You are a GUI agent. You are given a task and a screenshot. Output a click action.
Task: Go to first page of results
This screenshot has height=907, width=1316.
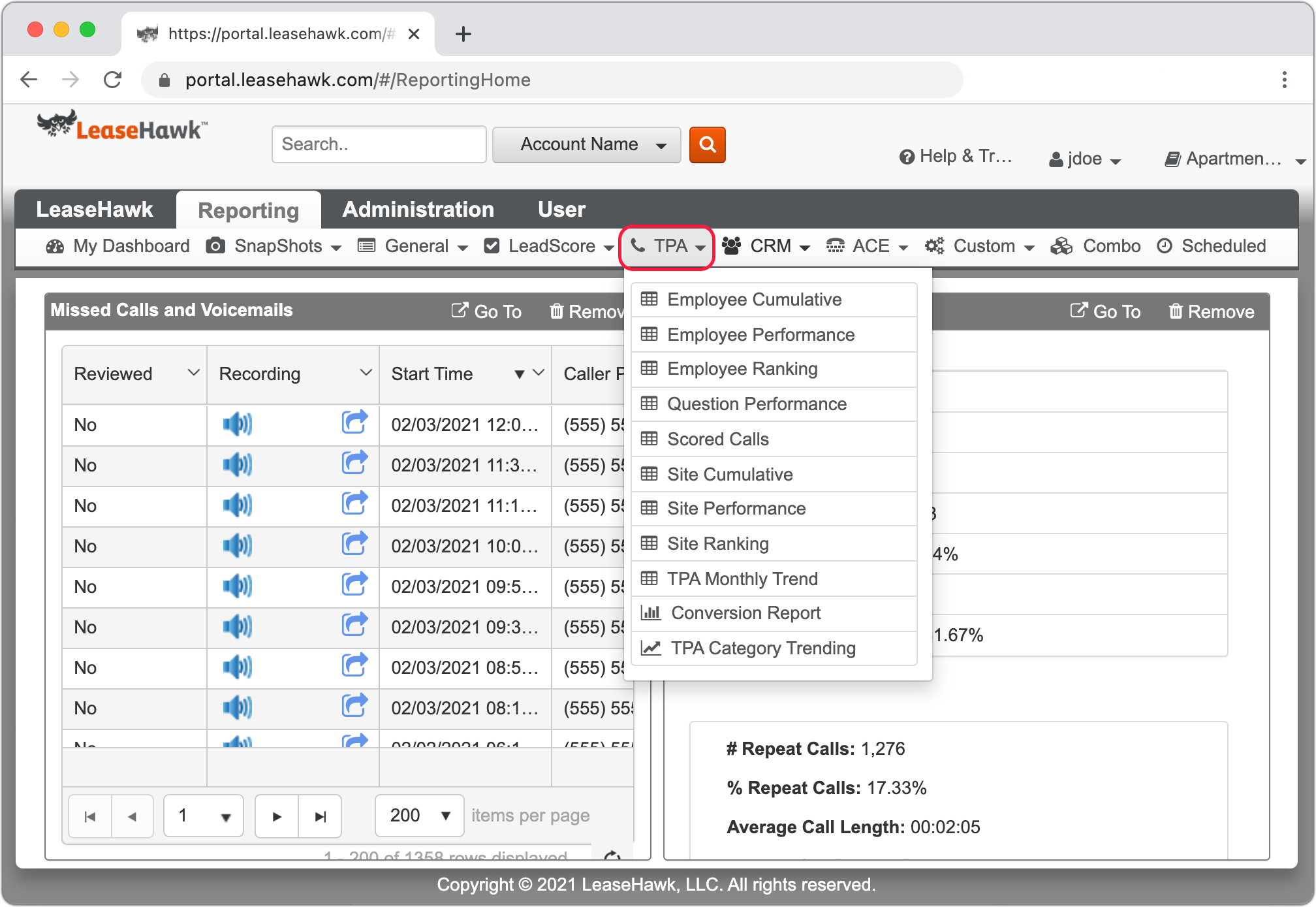90,816
